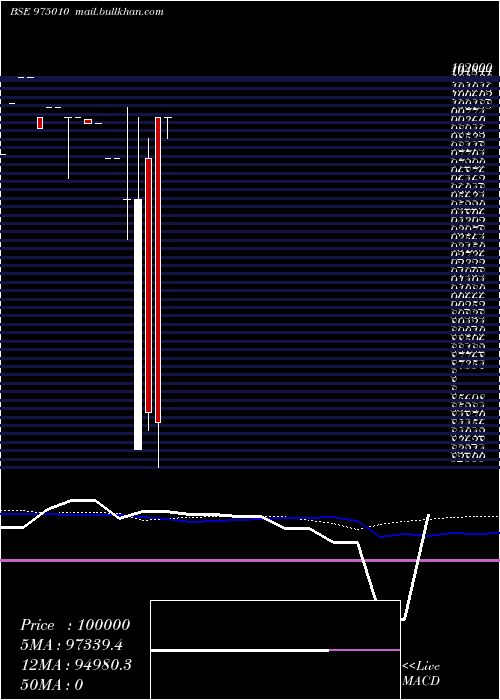Click the tallest red candlestick body
Viewport: 500px width, 700px height.
tap(158, 270)
